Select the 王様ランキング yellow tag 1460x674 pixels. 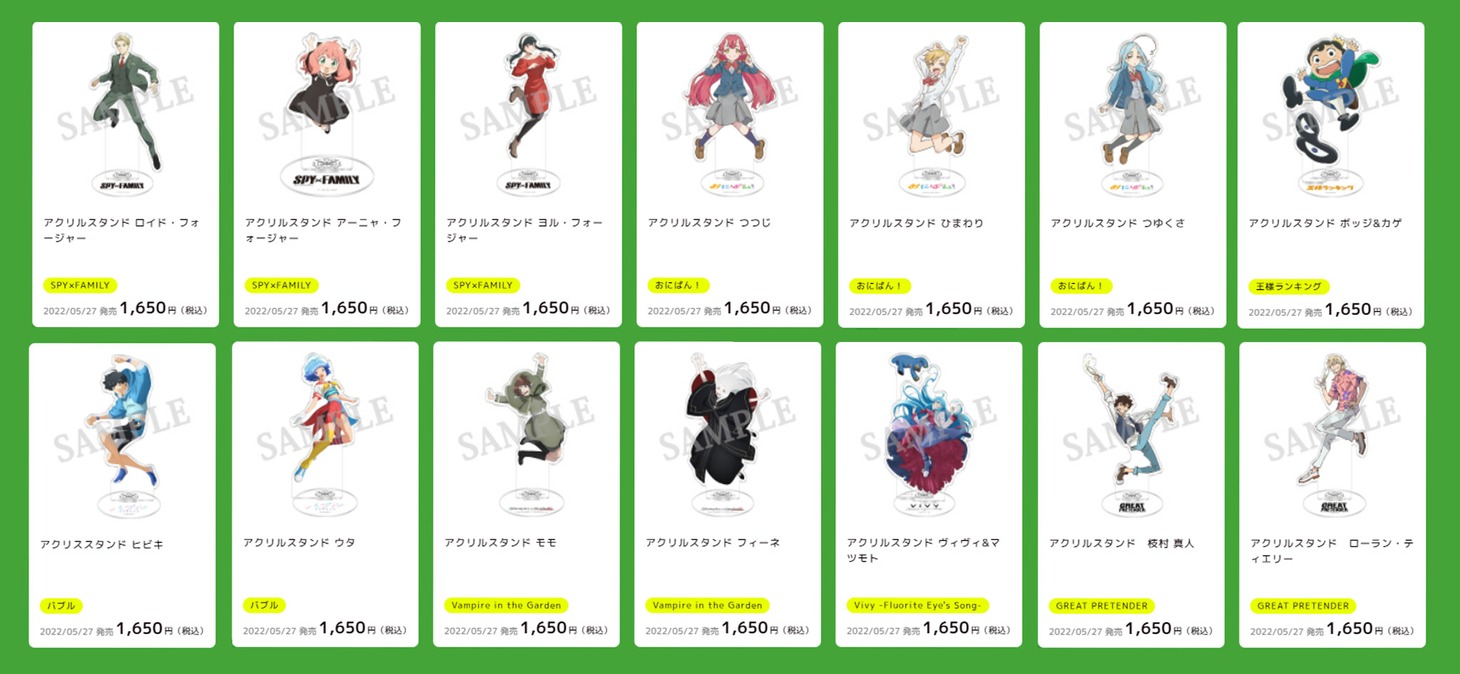tap(1289, 286)
